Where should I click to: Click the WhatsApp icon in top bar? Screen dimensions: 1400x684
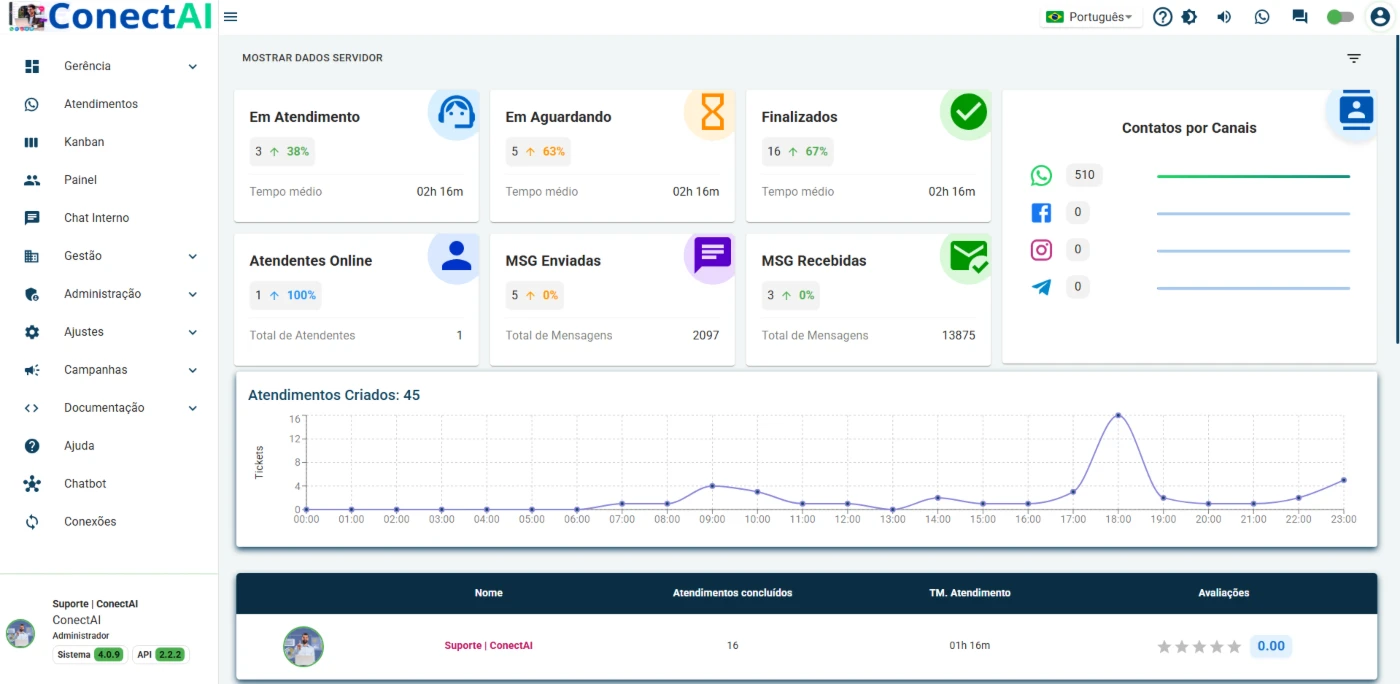(x=1262, y=17)
